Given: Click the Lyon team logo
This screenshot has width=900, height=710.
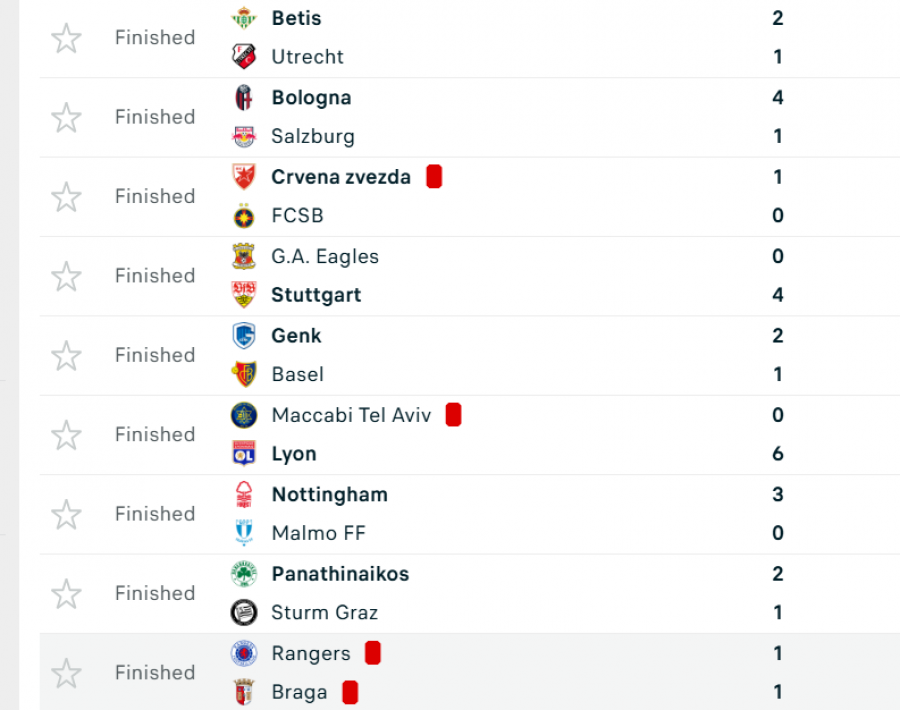Looking at the screenshot, I should (244, 454).
